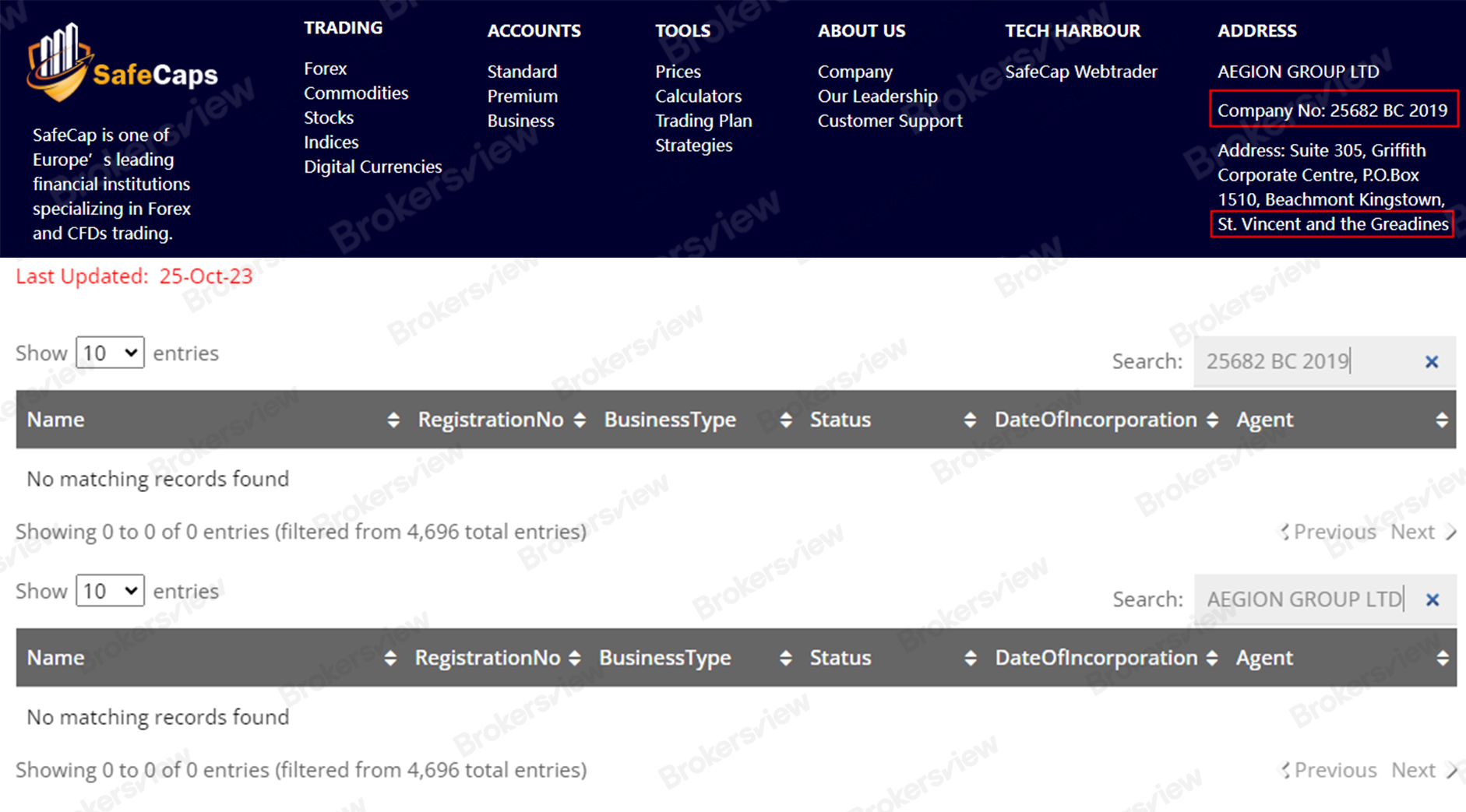1466x812 pixels.
Task: Go to Previous page under the AEGION GROUP LTD table
Action: pyautogui.click(x=1329, y=770)
